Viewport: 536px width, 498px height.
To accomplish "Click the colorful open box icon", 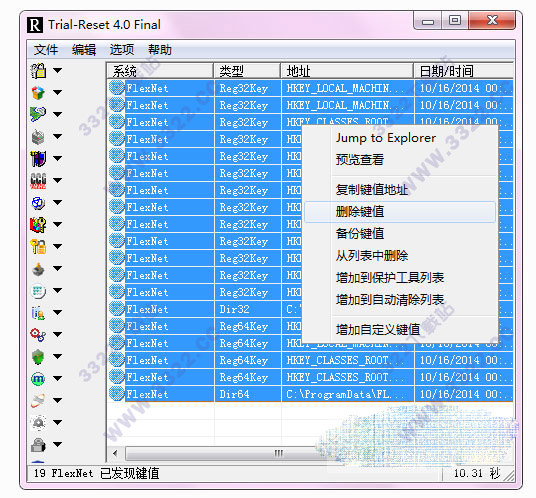I will point(38,93).
